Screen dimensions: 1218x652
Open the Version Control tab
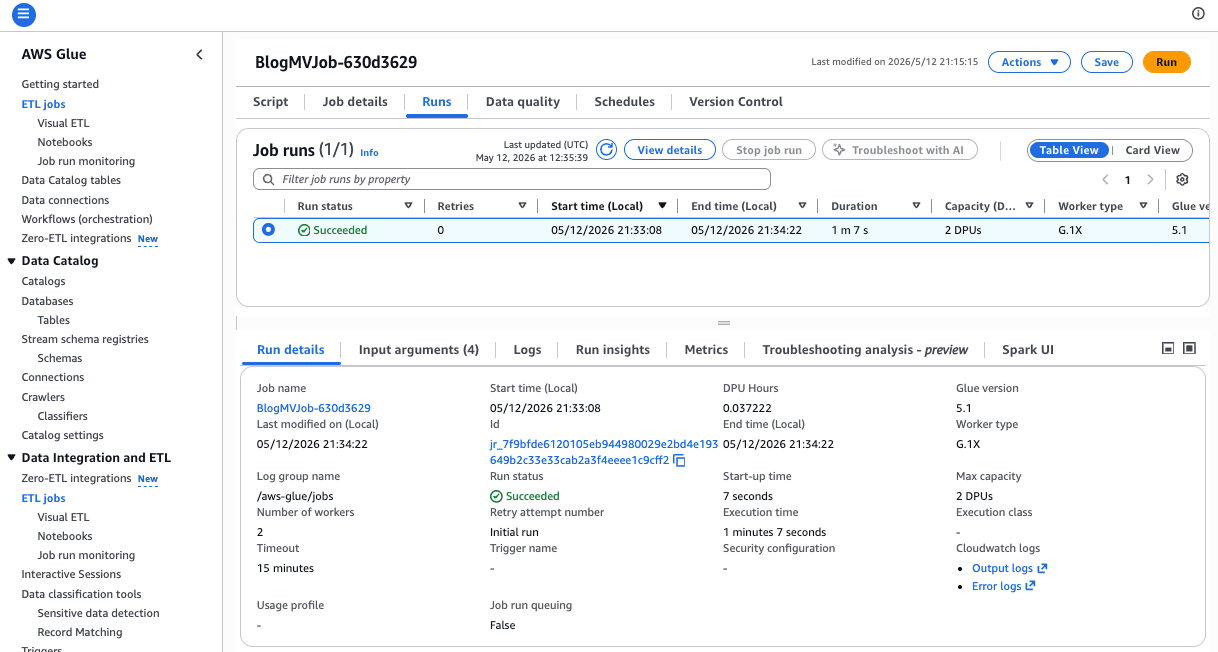pos(736,102)
